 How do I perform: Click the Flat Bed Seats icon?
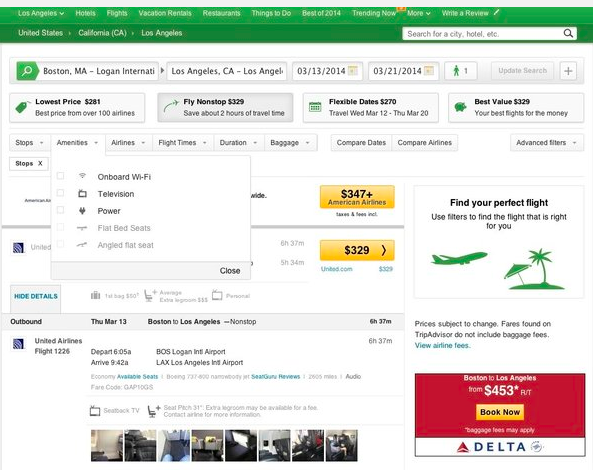tap(82, 228)
